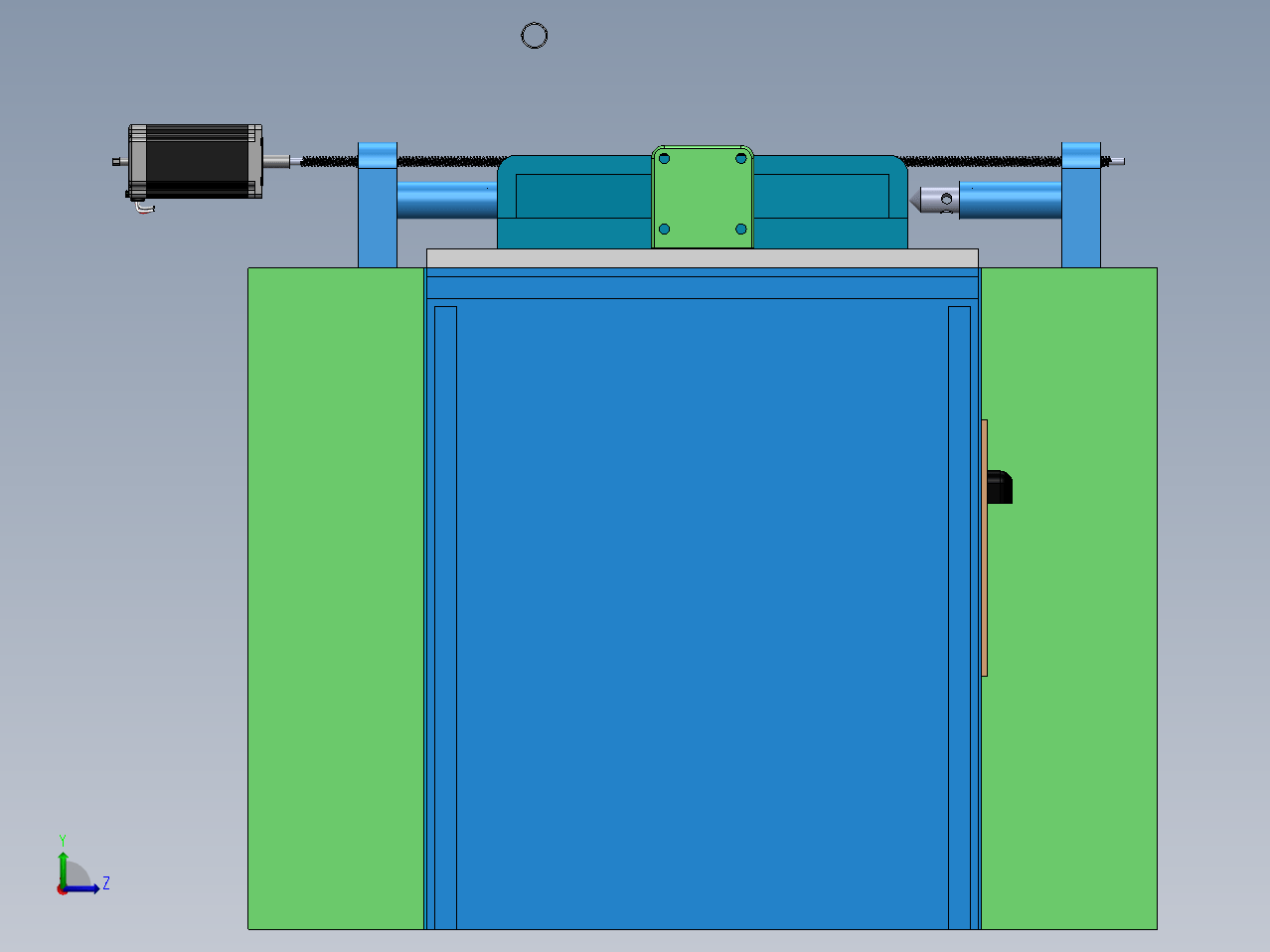Click the green four-hole mounting plate

click(x=703, y=197)
